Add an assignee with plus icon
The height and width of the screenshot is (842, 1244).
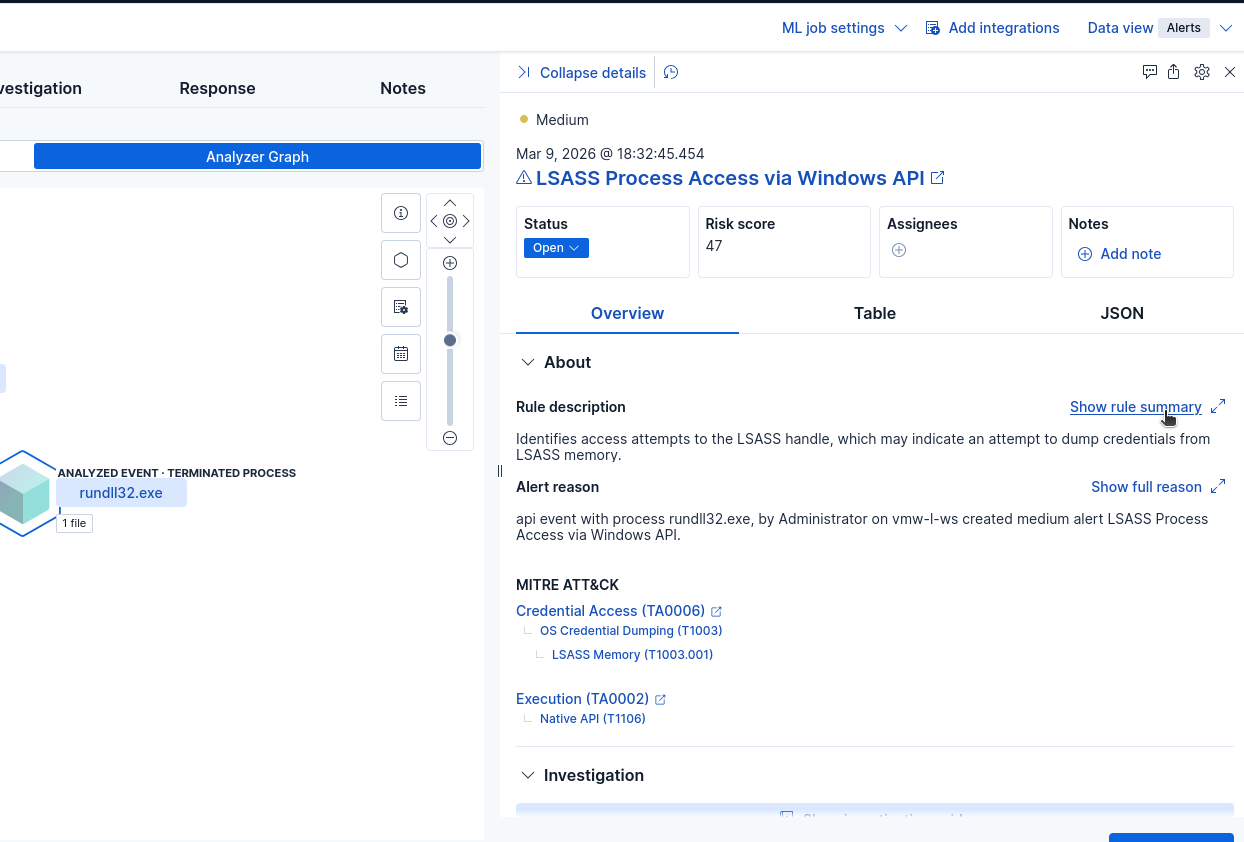898,250
